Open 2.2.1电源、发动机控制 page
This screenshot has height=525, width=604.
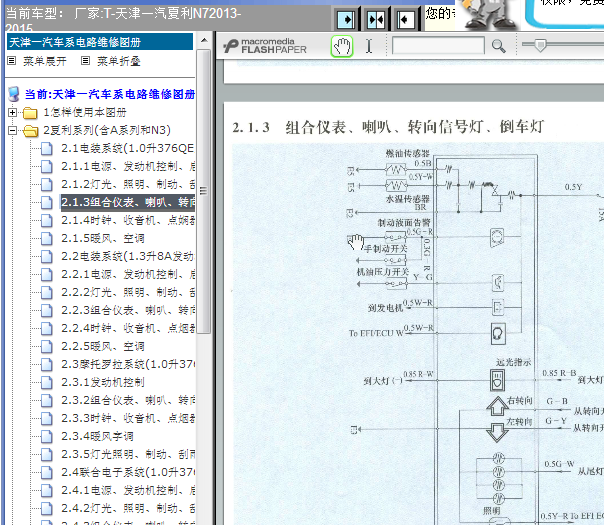128,274
